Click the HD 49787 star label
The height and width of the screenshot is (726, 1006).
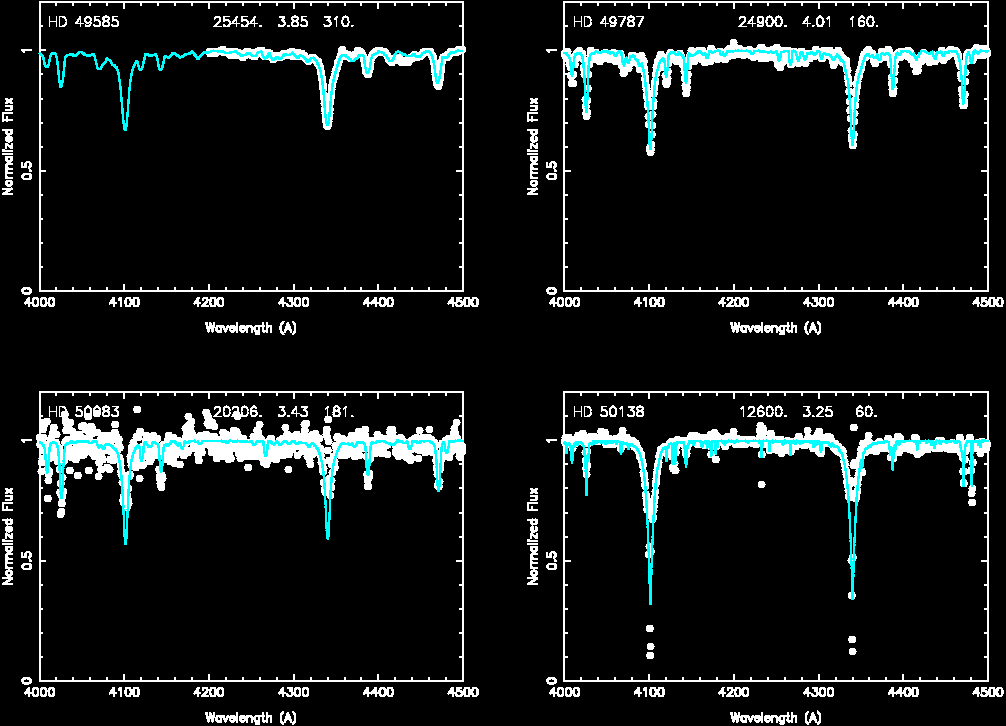[x=608, y=22]
